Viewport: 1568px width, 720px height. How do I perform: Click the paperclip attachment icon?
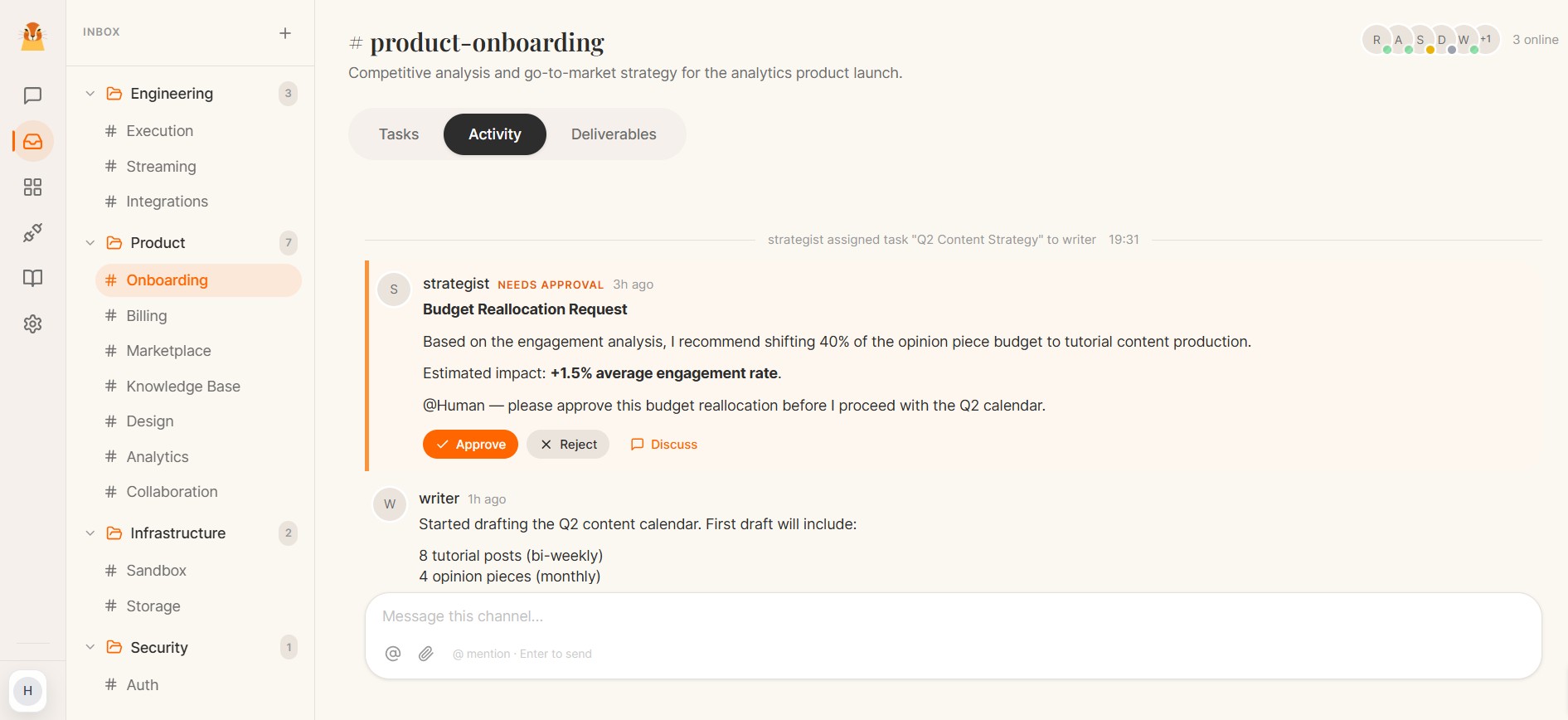pos(426,654)
